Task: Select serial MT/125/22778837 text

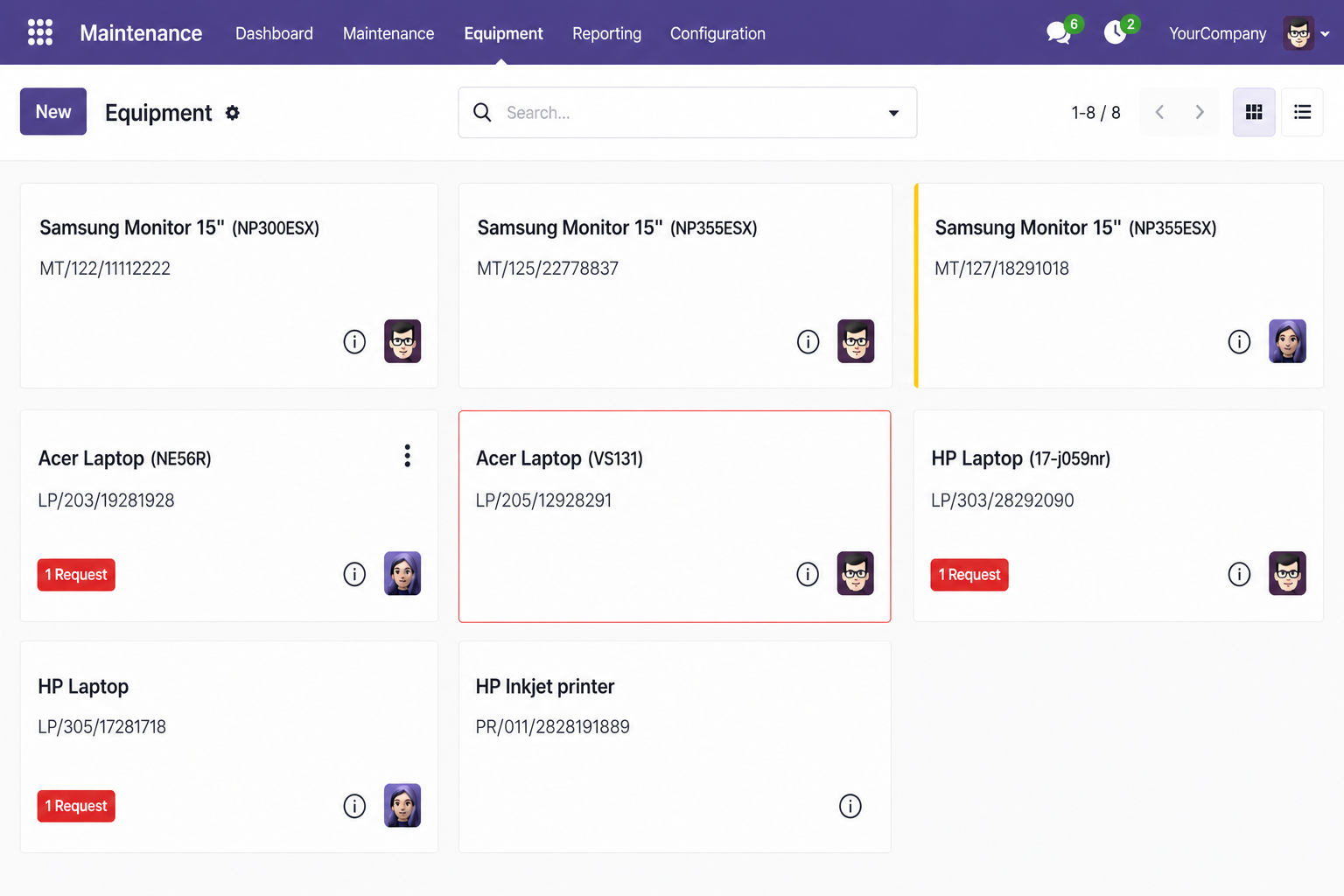Action: [548, 269]
